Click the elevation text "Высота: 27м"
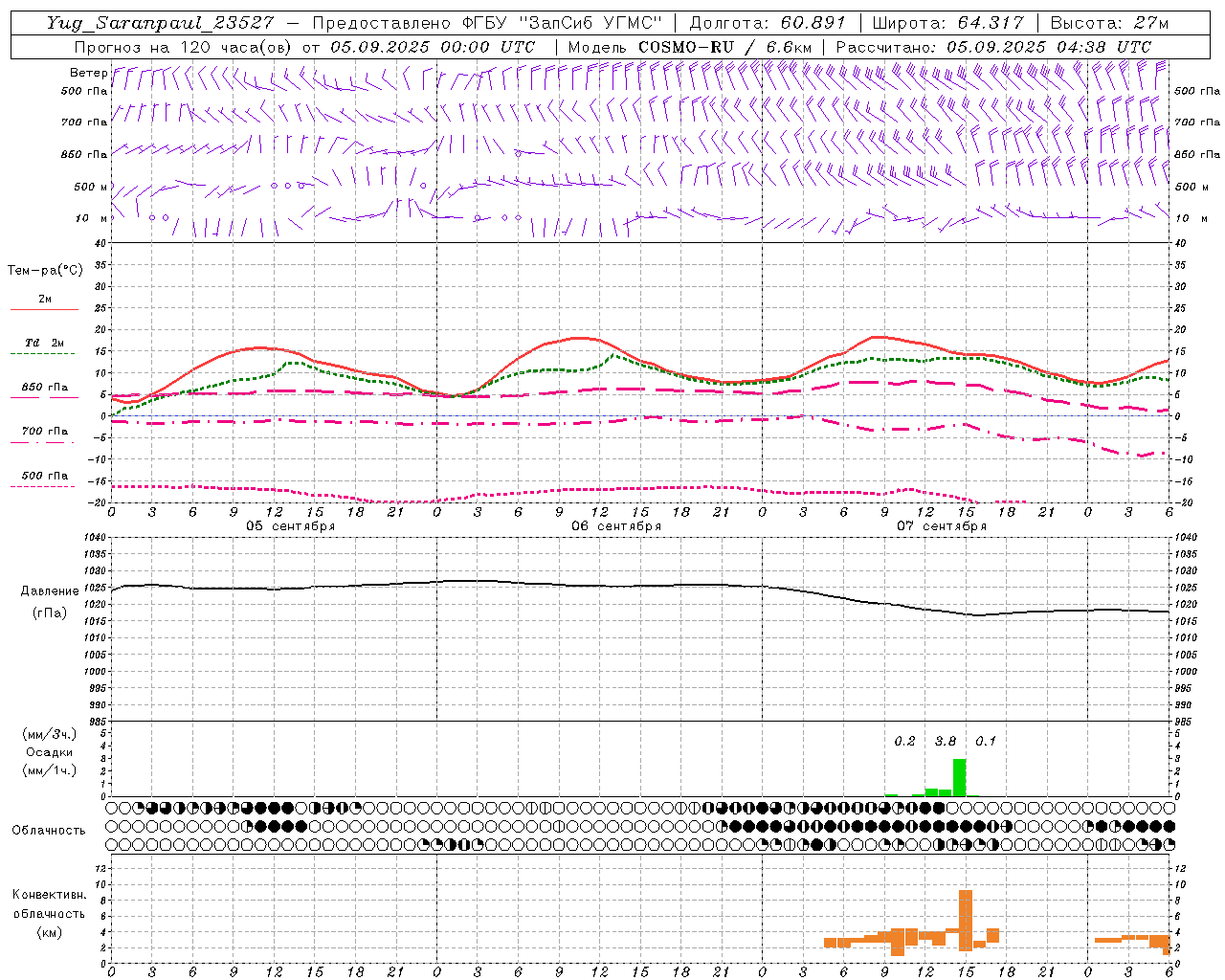 click(x=1109, y=23)
